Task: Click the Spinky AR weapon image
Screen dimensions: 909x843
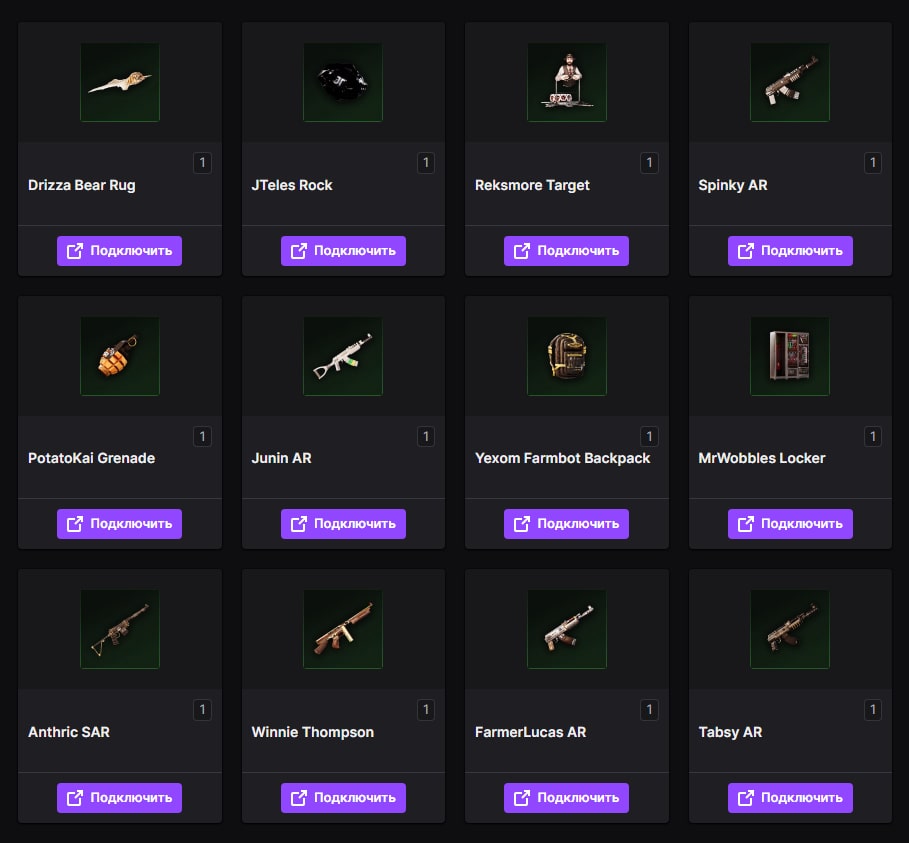Action: (x=790, y=82)
